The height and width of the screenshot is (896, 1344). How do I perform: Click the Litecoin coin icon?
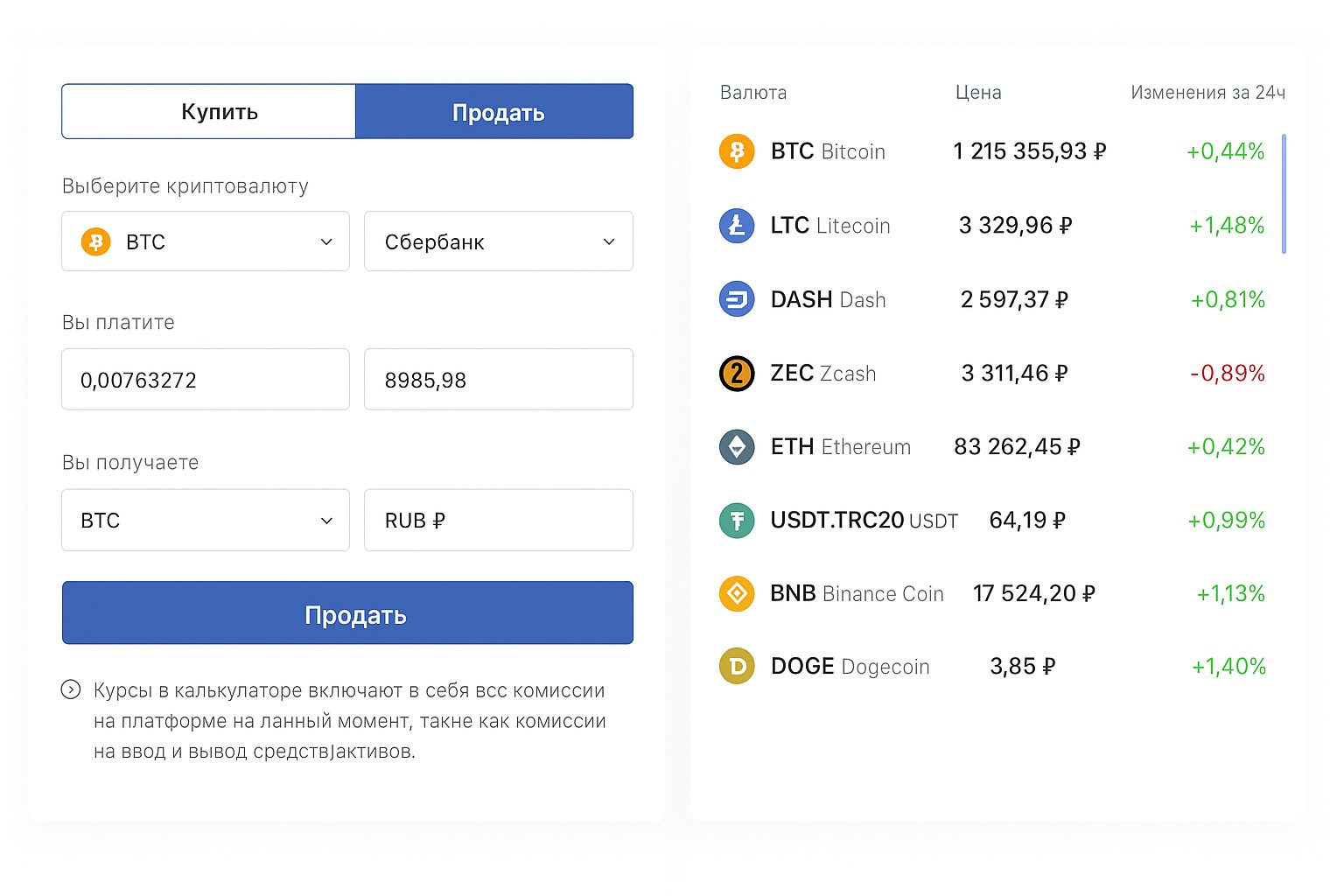point(737,226)
